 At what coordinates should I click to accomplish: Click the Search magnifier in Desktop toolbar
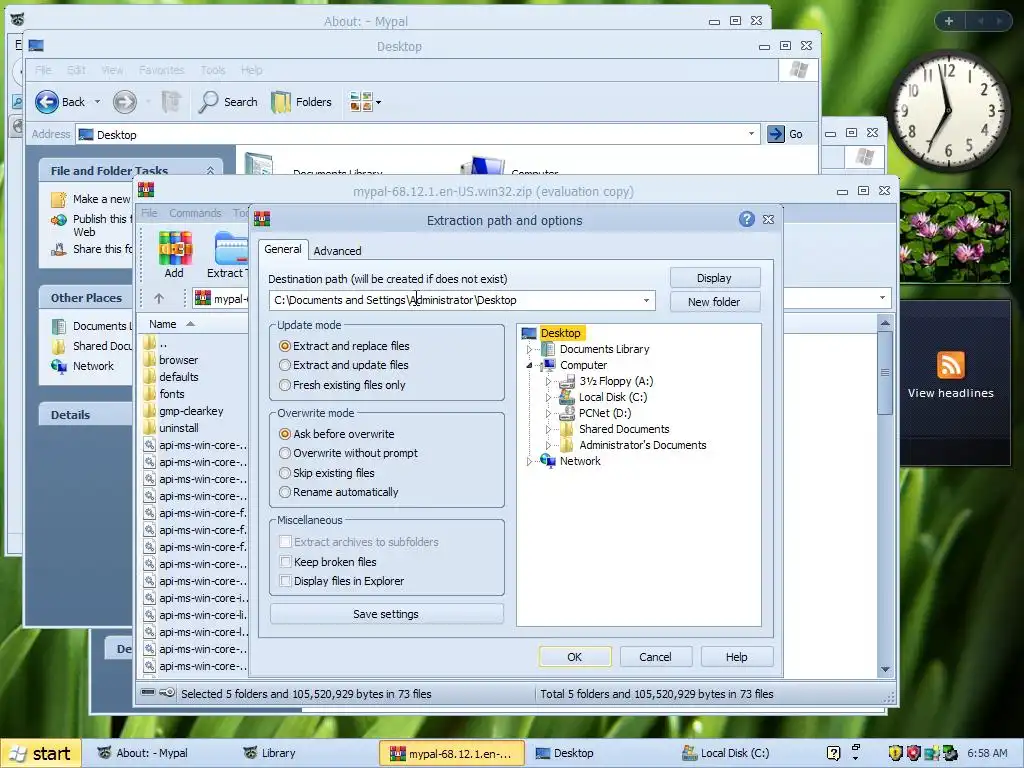(208, 102)
